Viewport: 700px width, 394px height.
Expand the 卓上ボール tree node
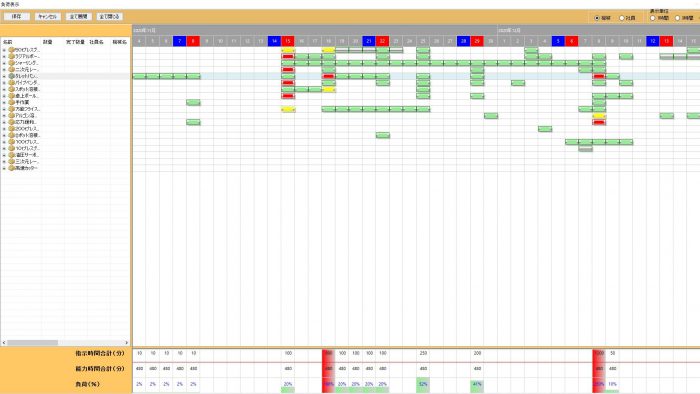[x=4, y=96]
